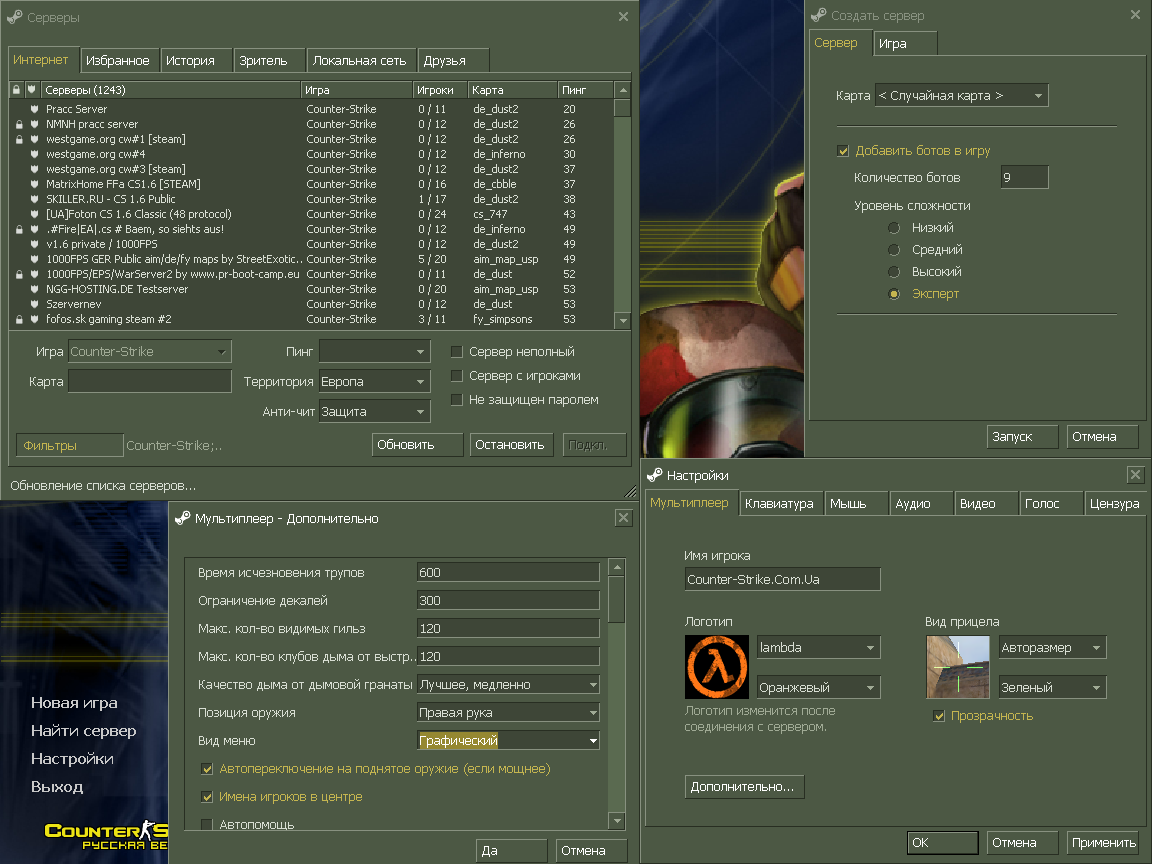
Task: Open the Зеленый crosshair color dropdown
Action: 1053,687
